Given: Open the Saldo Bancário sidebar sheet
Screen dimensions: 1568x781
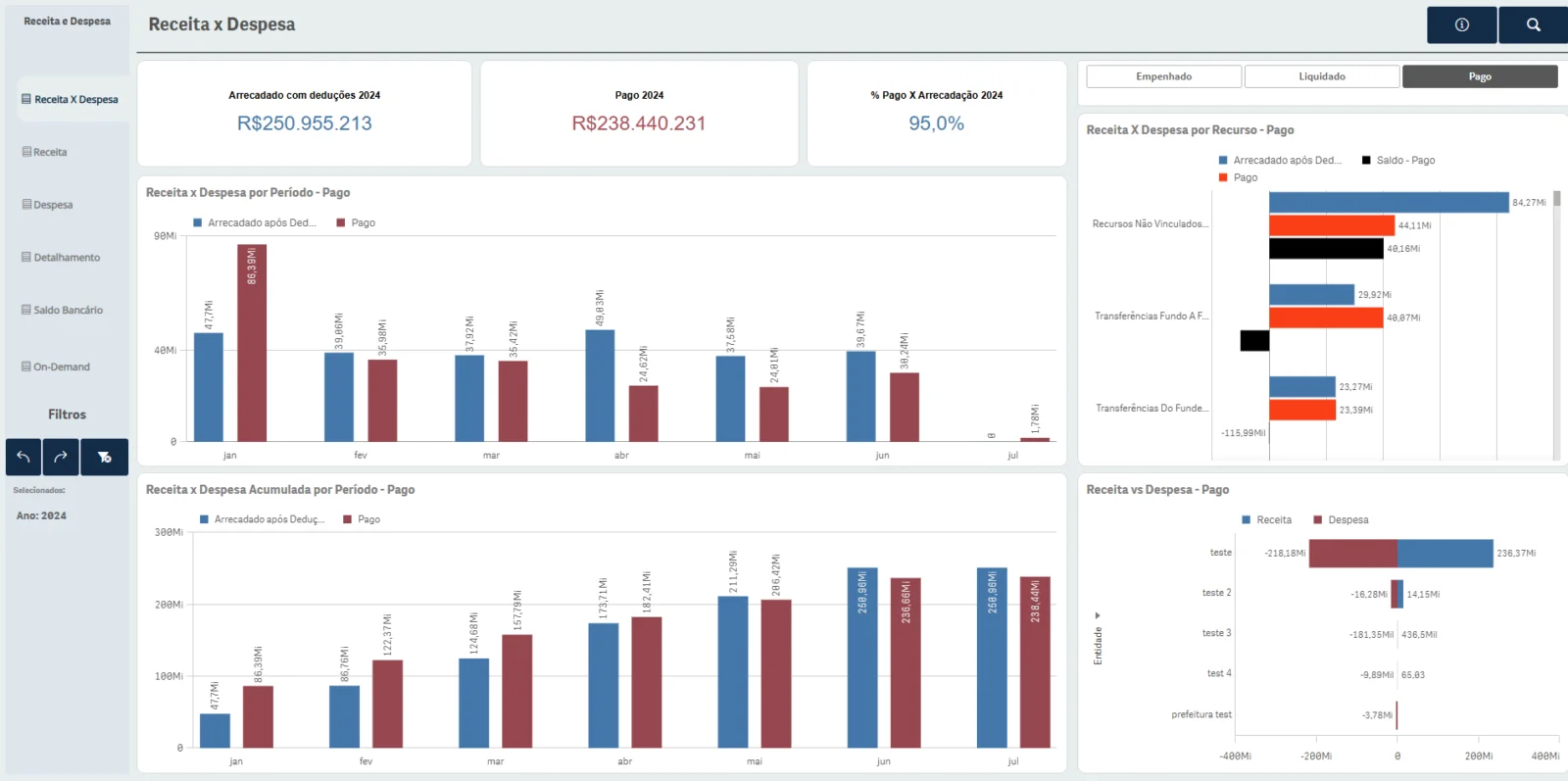Looking at the screenshot, I should pos(63,310).
